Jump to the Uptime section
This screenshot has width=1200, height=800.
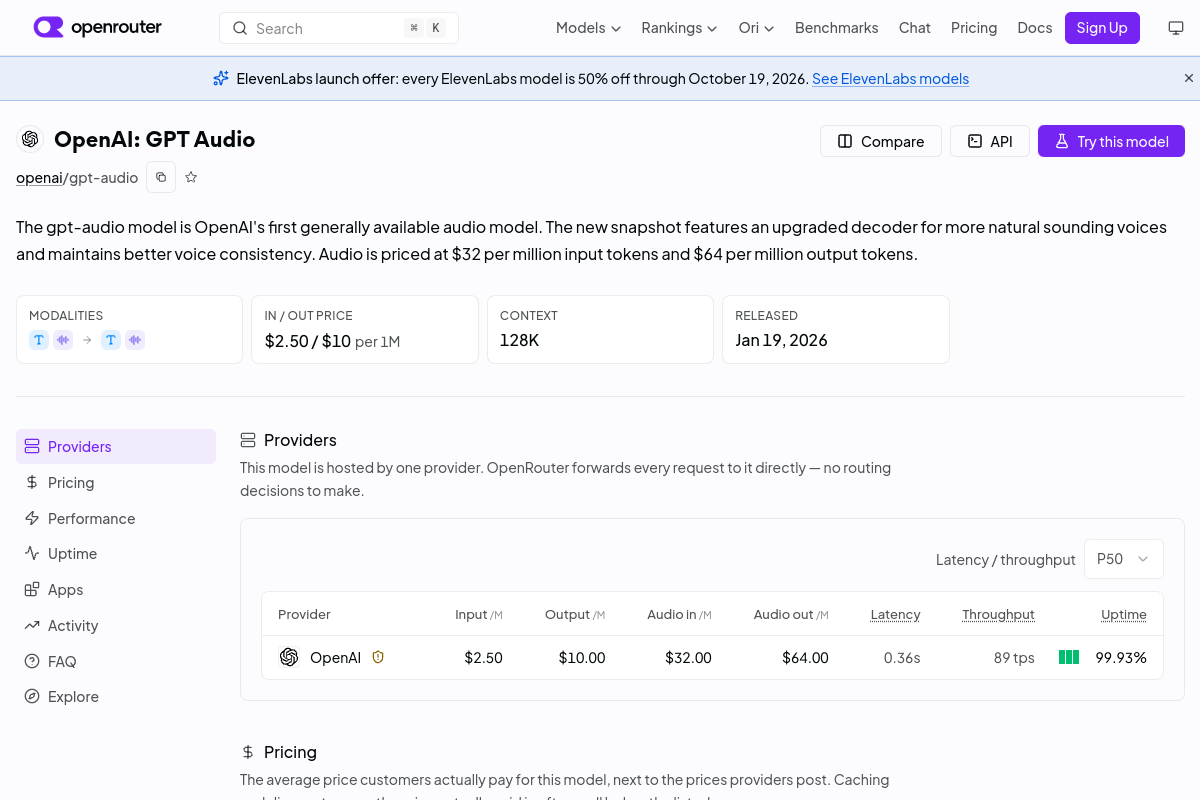pos(116,553)
